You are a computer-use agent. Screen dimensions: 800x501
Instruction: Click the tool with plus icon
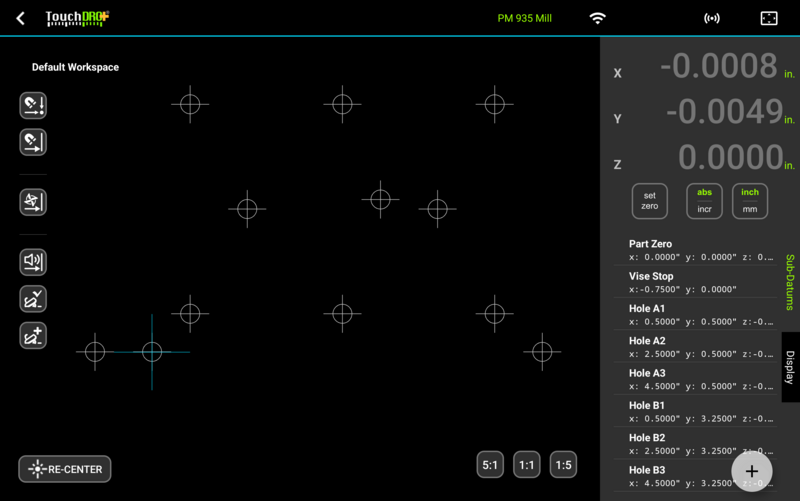pos(33,336)
